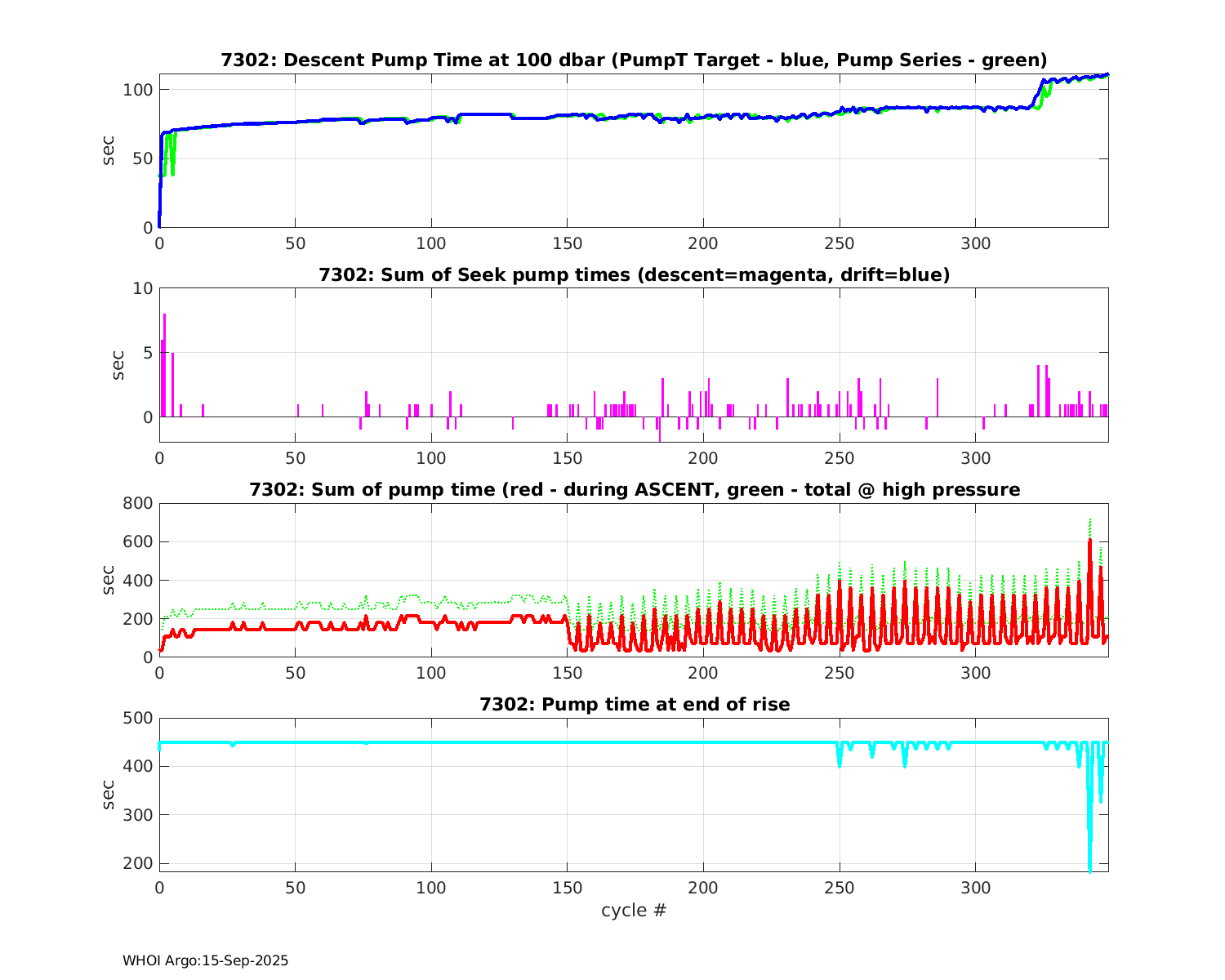Image resolution: width=1225 pixels, height=980 pixels.
Task: Click the cyan dip at cycle 250
Action: coord(840,761)
